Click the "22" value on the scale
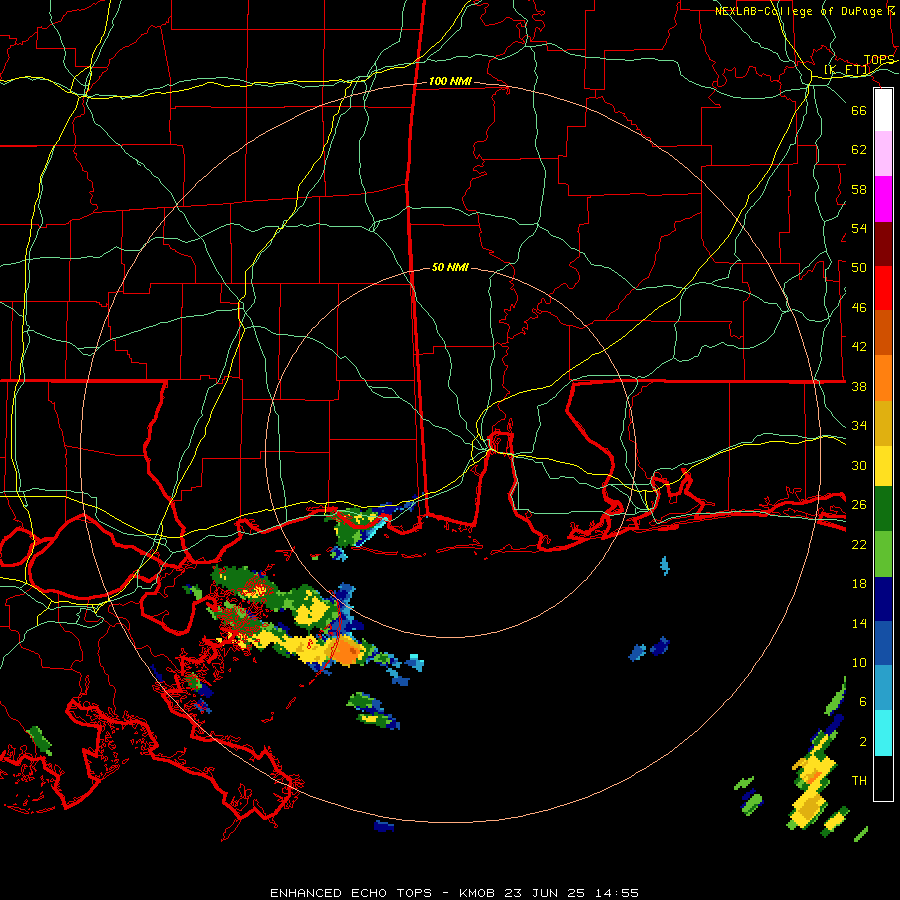The image size is (900, 900). pyautogui.click(x=859, y=544)
